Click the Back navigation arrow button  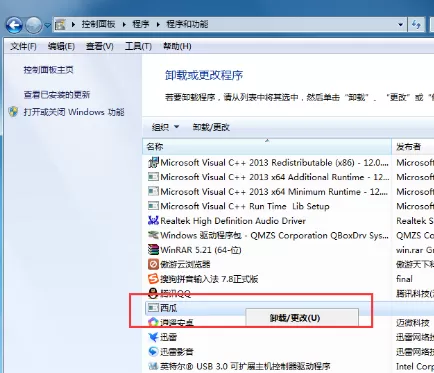point(14,25)
